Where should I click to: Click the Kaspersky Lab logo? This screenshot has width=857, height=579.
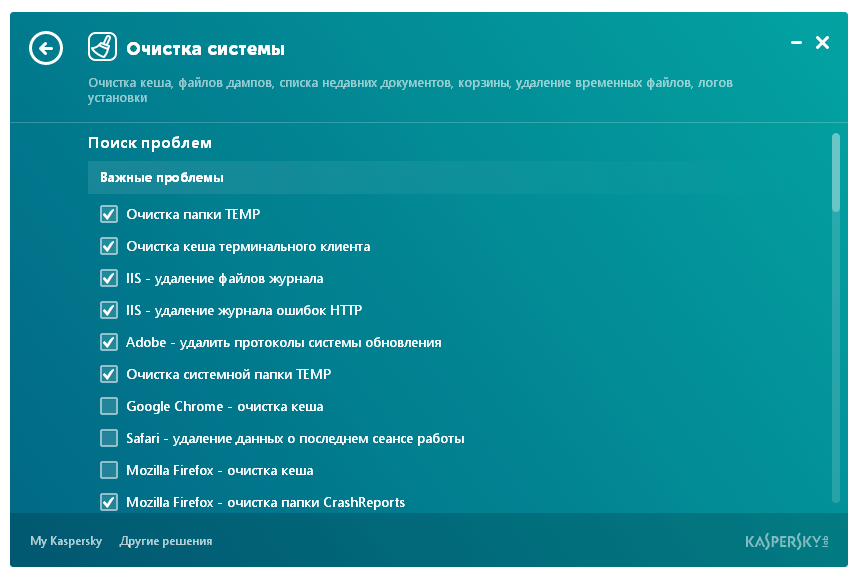pos(785,540)
